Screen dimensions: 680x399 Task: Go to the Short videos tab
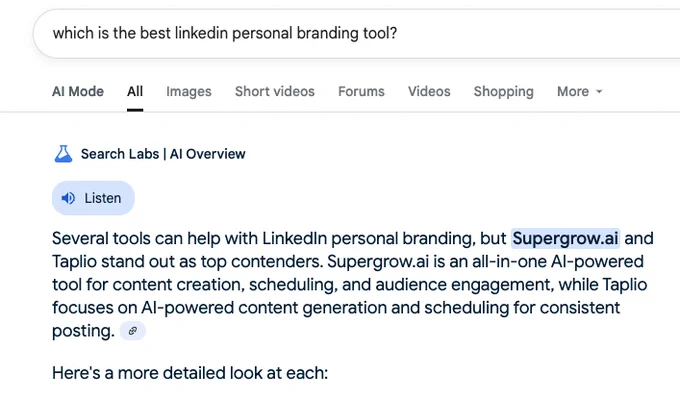coord(275,92)
